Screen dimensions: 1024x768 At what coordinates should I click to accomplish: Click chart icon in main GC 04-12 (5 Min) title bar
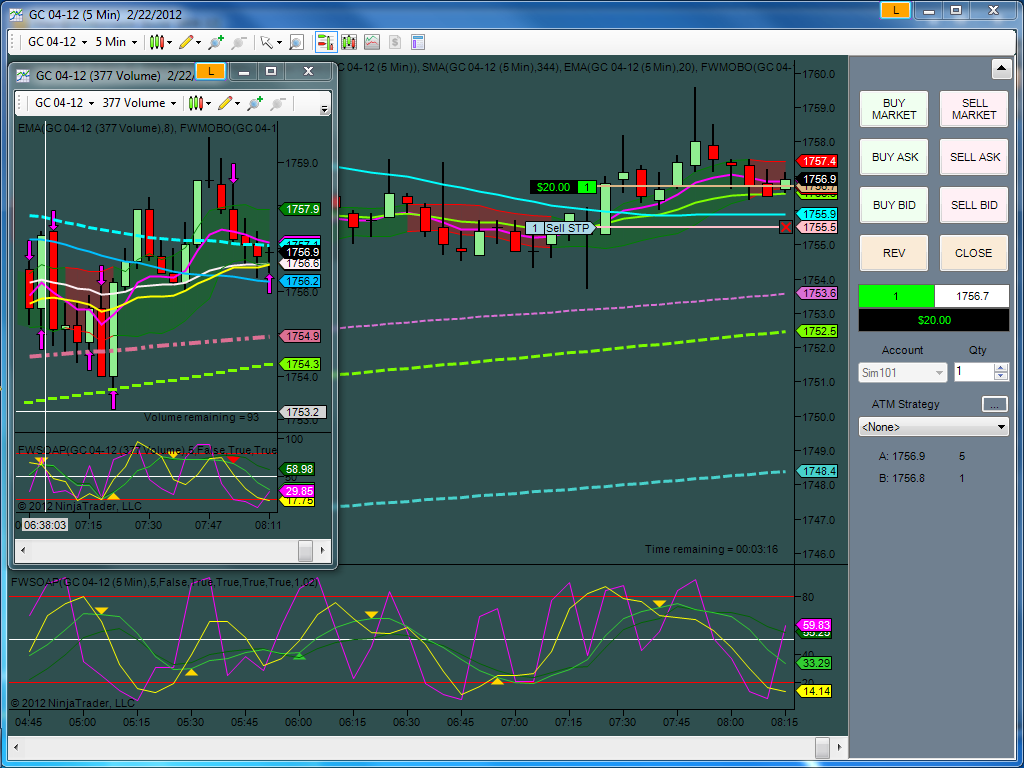point(18,14)
